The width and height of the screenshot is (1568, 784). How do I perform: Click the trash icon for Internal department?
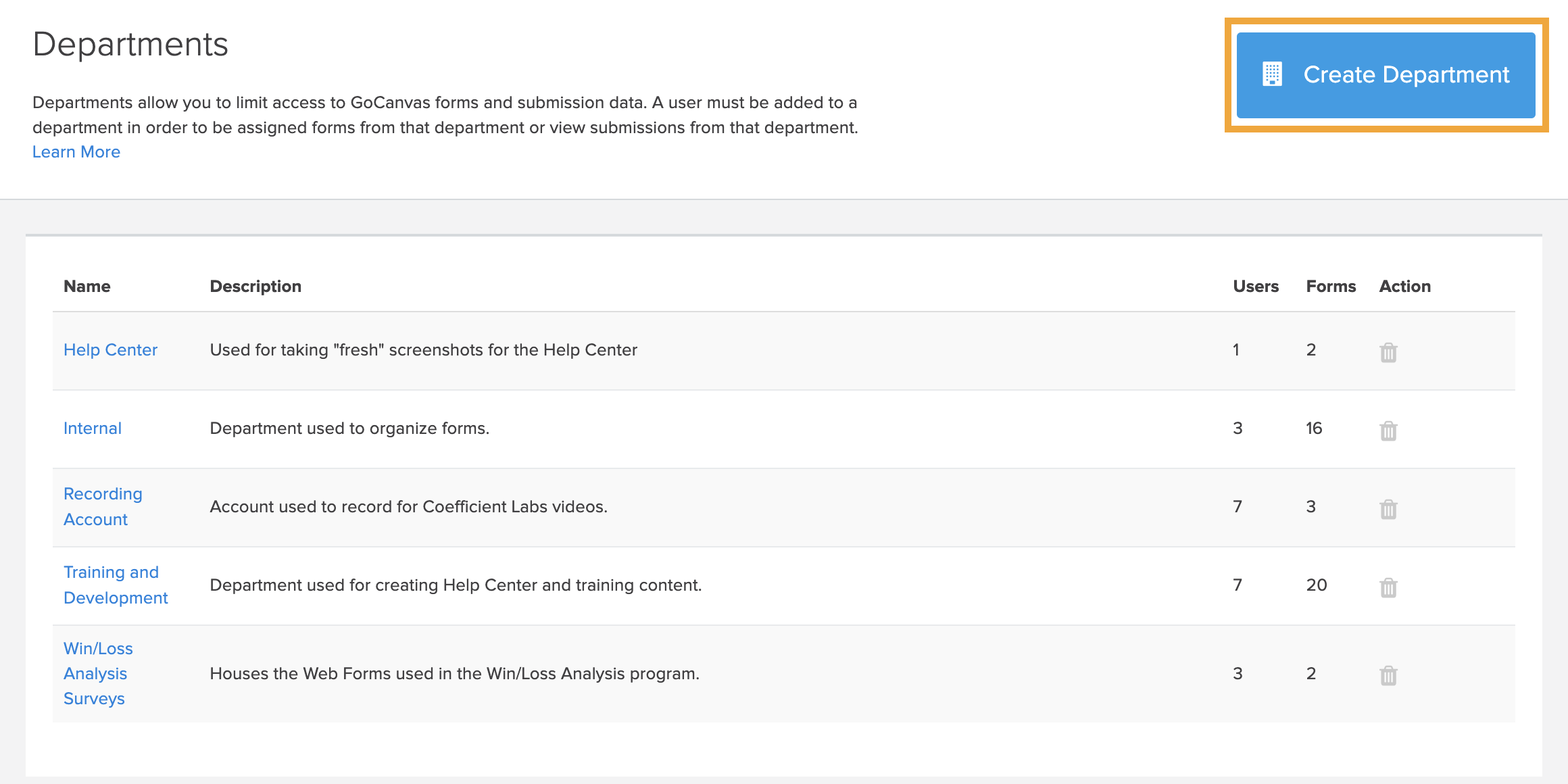(x=1389, y=429)
